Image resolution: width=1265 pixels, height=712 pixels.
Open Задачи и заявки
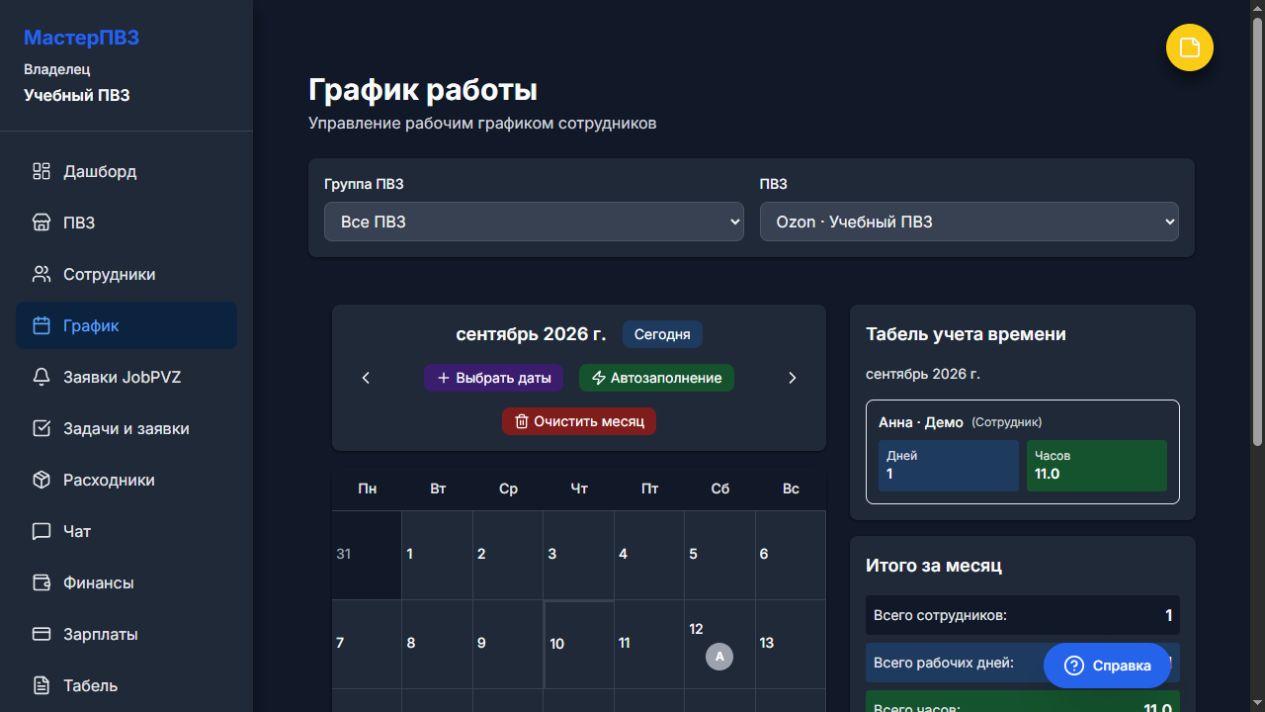[x=126, y=429]
